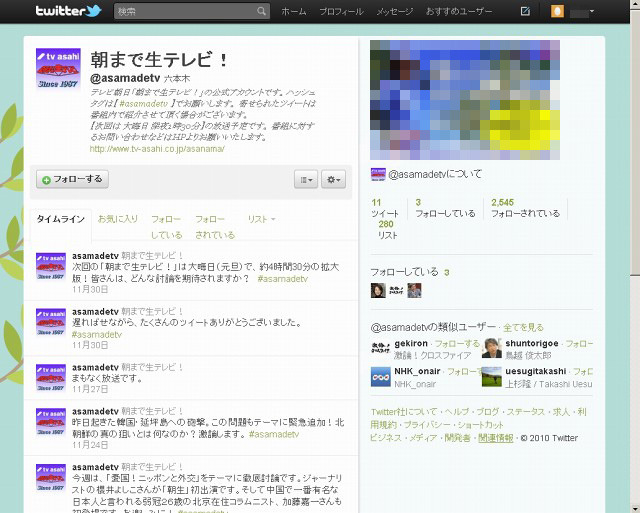The image size is (640, 513).
Task: Go to ホーム in navigation bar
Action: (293, 11)
